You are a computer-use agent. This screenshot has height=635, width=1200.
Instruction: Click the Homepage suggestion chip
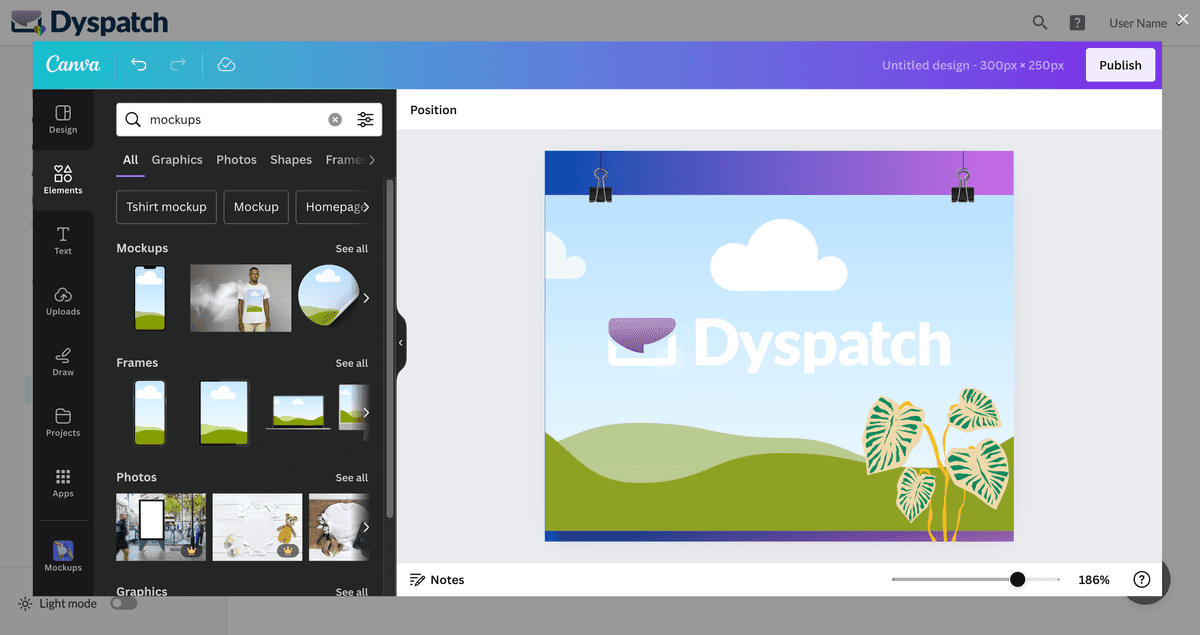click(334, 207)
